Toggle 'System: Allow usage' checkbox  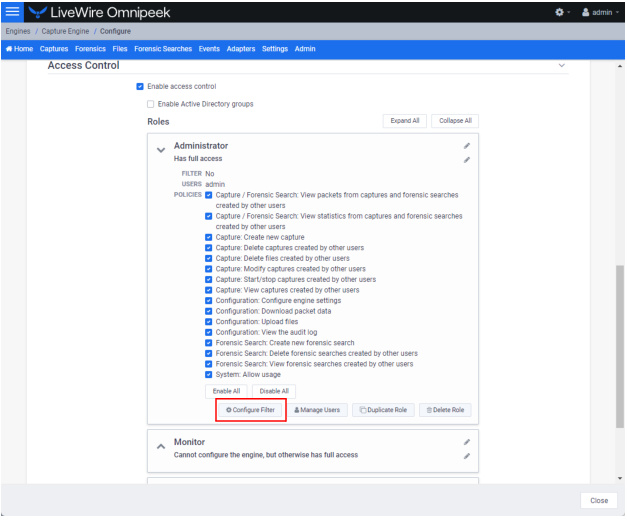208,375
